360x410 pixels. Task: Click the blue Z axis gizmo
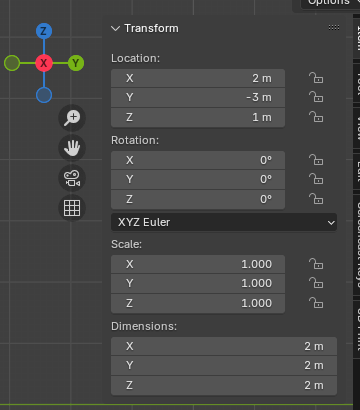(44, 31)
